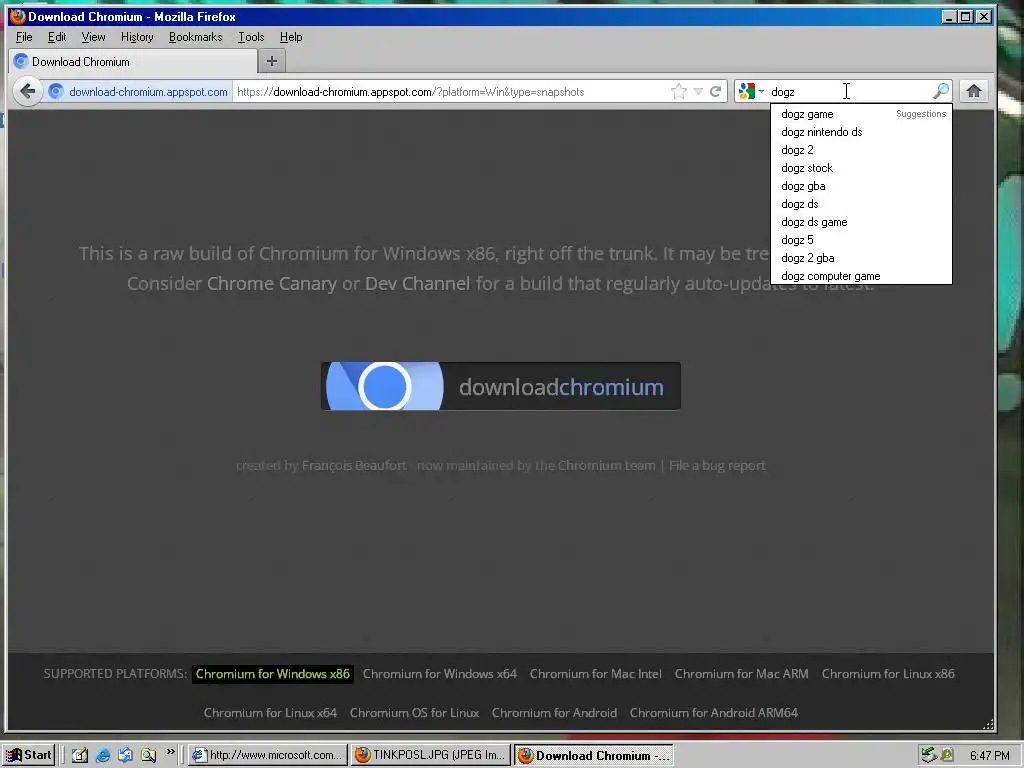Choose the 'dogz ds game' suggestion
Viewport: 1024px width, 768px height.
[x=861, y=222]
